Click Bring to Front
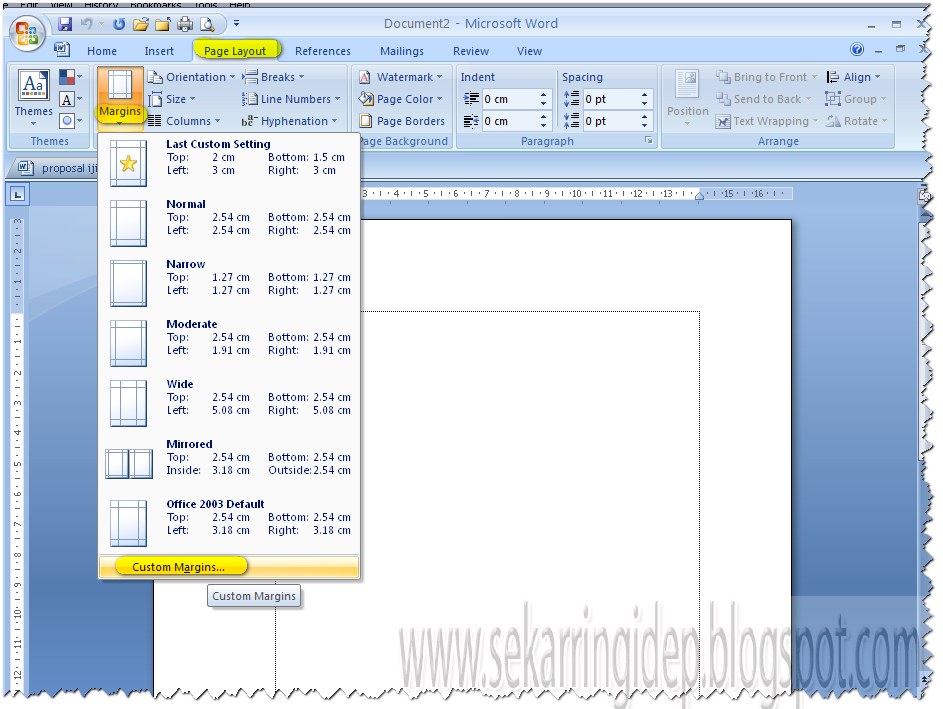The image size is (943, 709). (766, 77)
